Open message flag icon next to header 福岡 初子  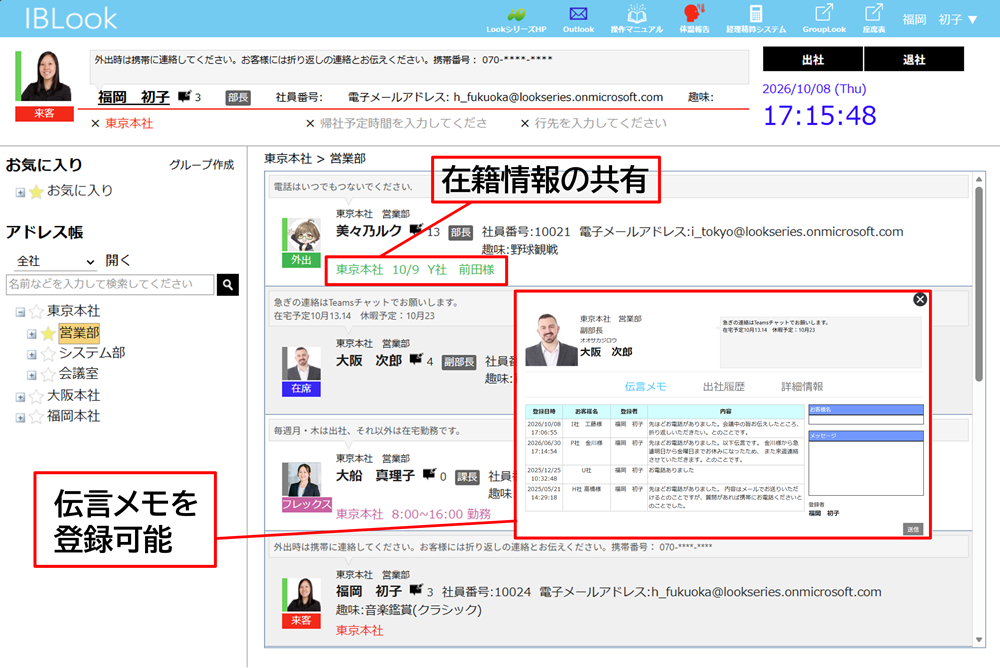click(184, 96)
